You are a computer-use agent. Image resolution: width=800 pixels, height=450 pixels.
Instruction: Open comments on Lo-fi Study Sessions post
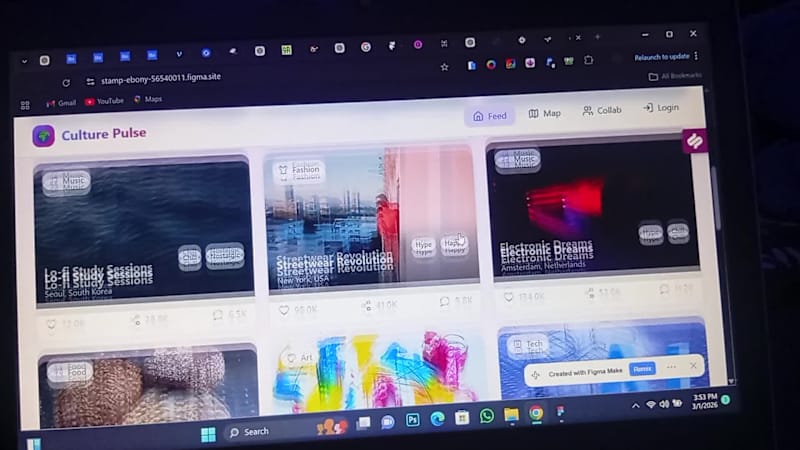(218, 315)
